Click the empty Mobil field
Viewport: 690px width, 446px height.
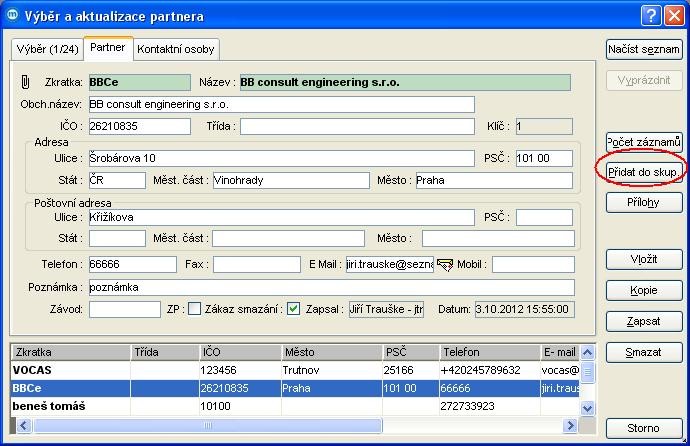tap(533, 264)
